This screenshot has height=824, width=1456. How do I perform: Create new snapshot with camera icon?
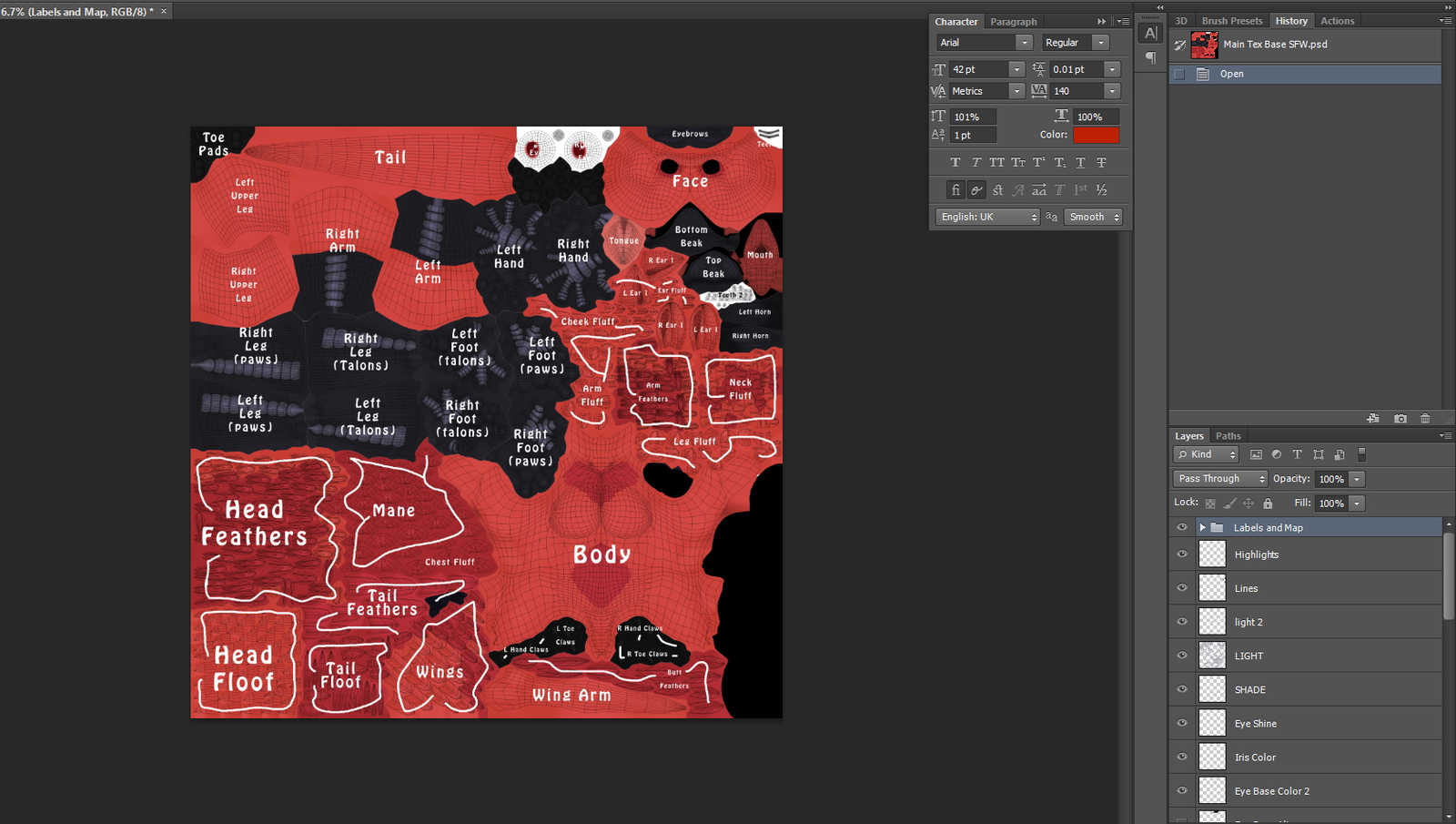point(1400,419)
